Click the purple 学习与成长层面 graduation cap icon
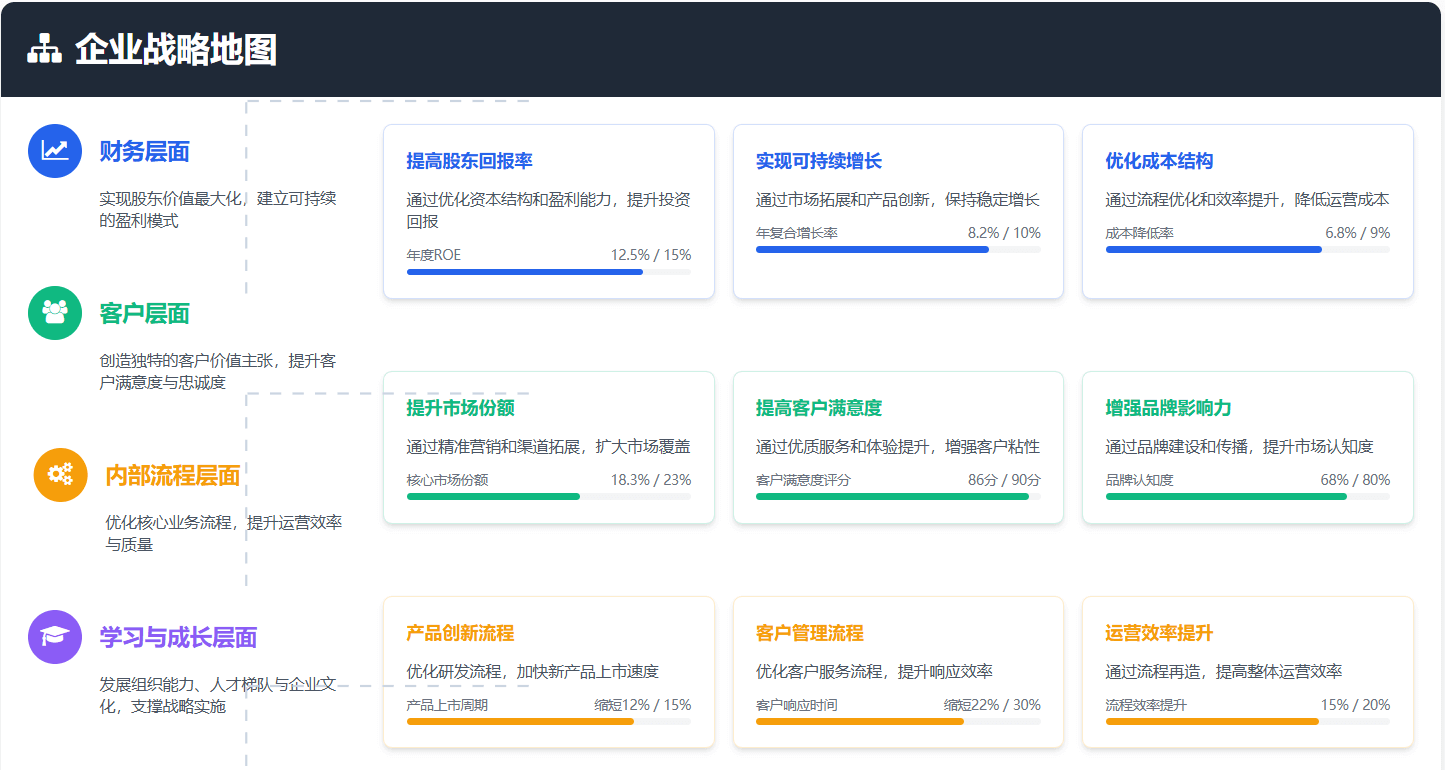This screenshot has width=1445, height=770. tap(54, 636)
